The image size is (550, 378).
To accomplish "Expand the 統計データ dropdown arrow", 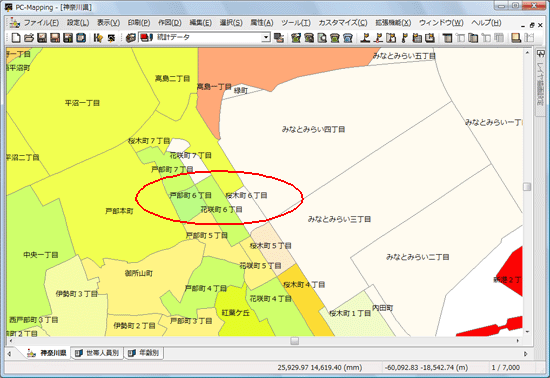I will [266, 37].
